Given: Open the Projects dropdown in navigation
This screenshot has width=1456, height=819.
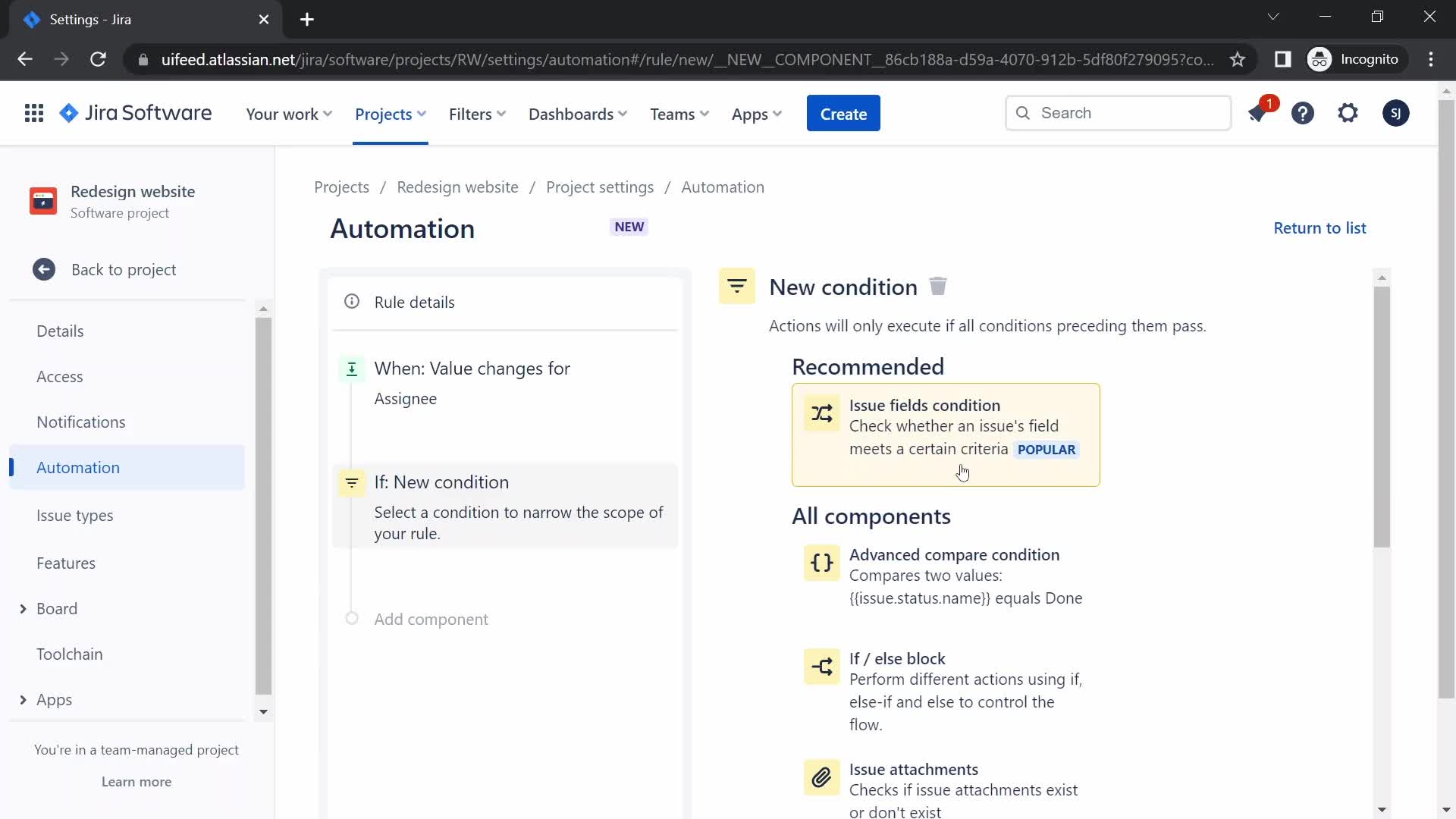Looking at the screenshot, I should tap(391, 113).
